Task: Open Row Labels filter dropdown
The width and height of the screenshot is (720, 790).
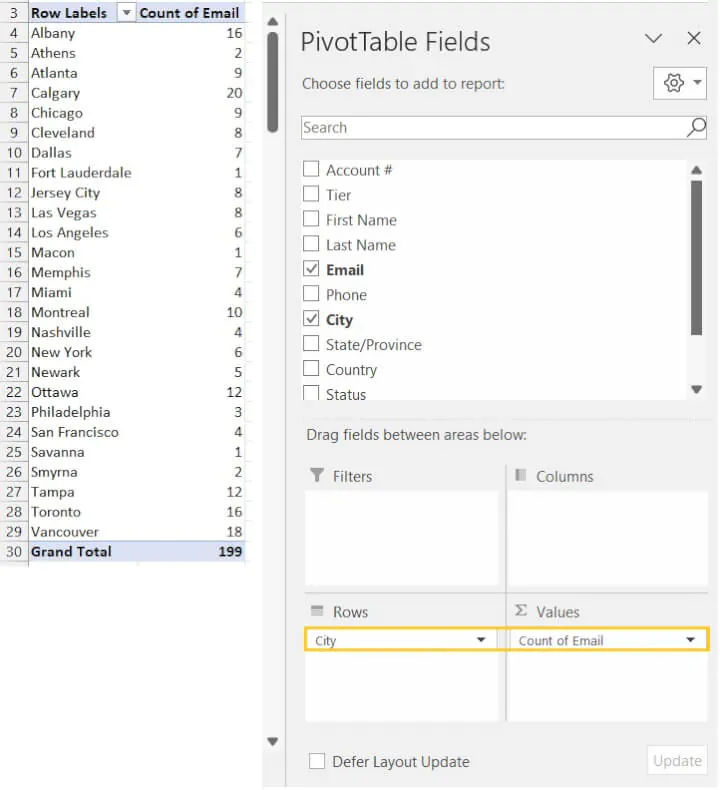Action: 126,13
